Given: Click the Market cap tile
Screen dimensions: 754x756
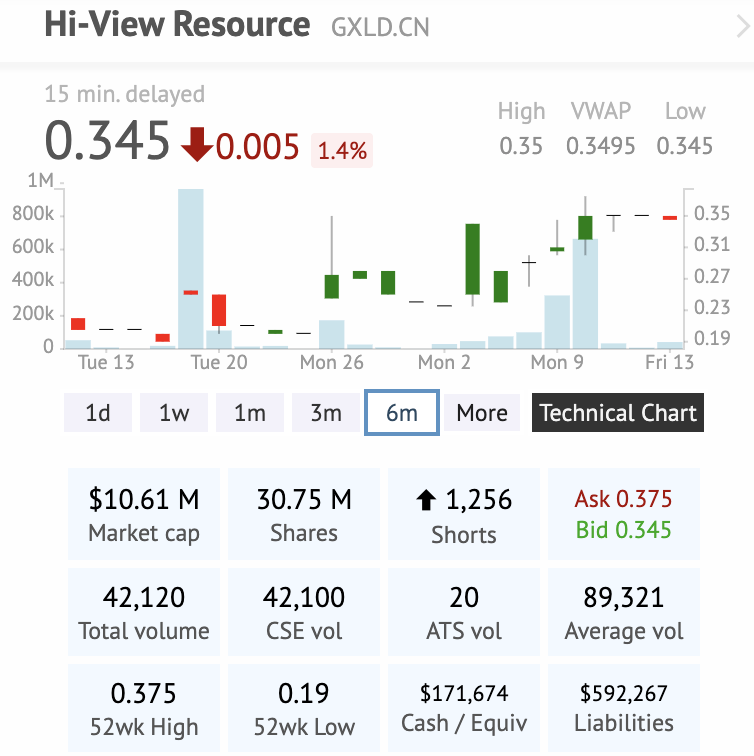Looking at the screenshot, I should coord(144,514).
